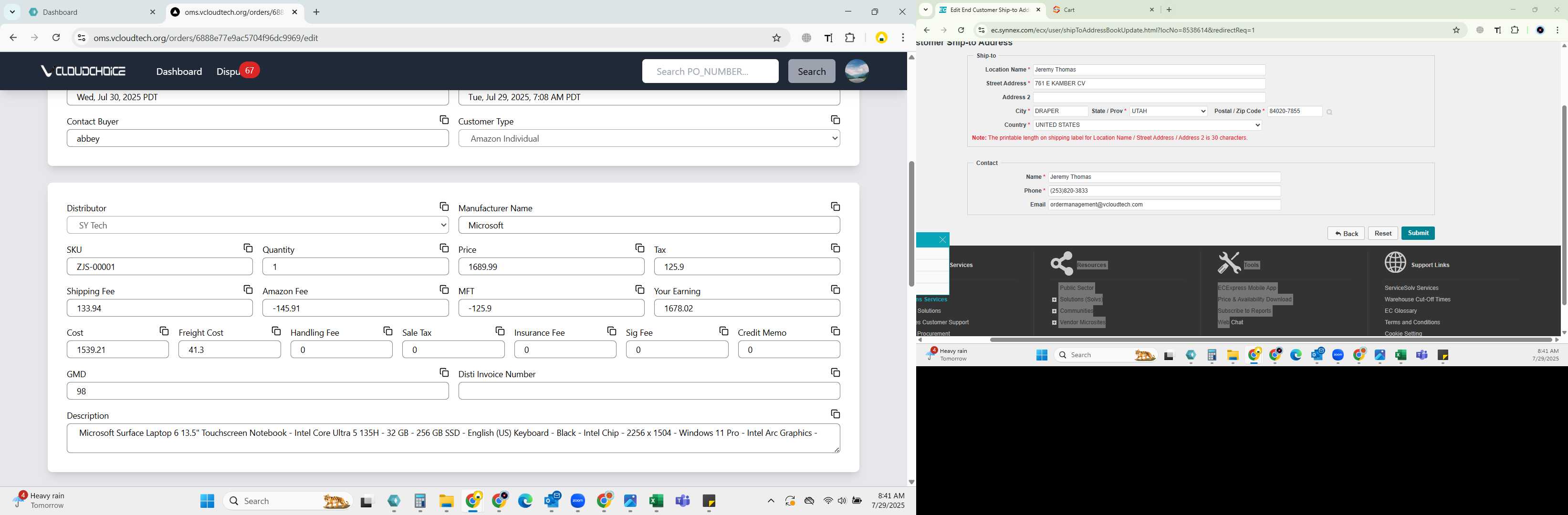Viewport: 1568px width, 515px height.
Task: Copy the Quantity field value
Action: (x=444, y=248)
